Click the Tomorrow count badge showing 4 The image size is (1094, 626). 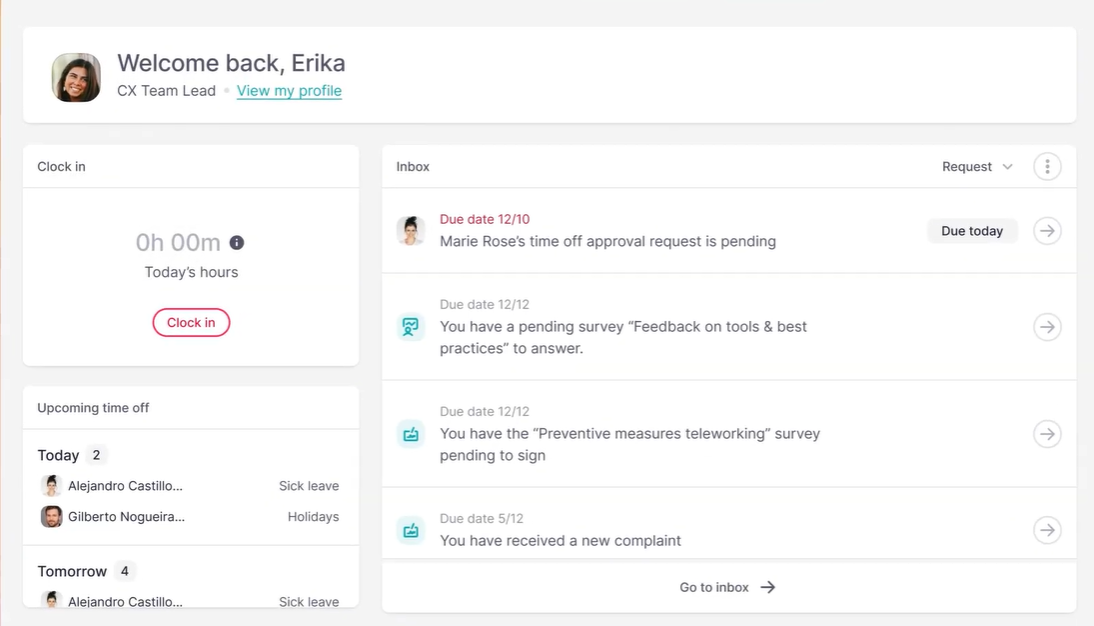tap(125, 572)
